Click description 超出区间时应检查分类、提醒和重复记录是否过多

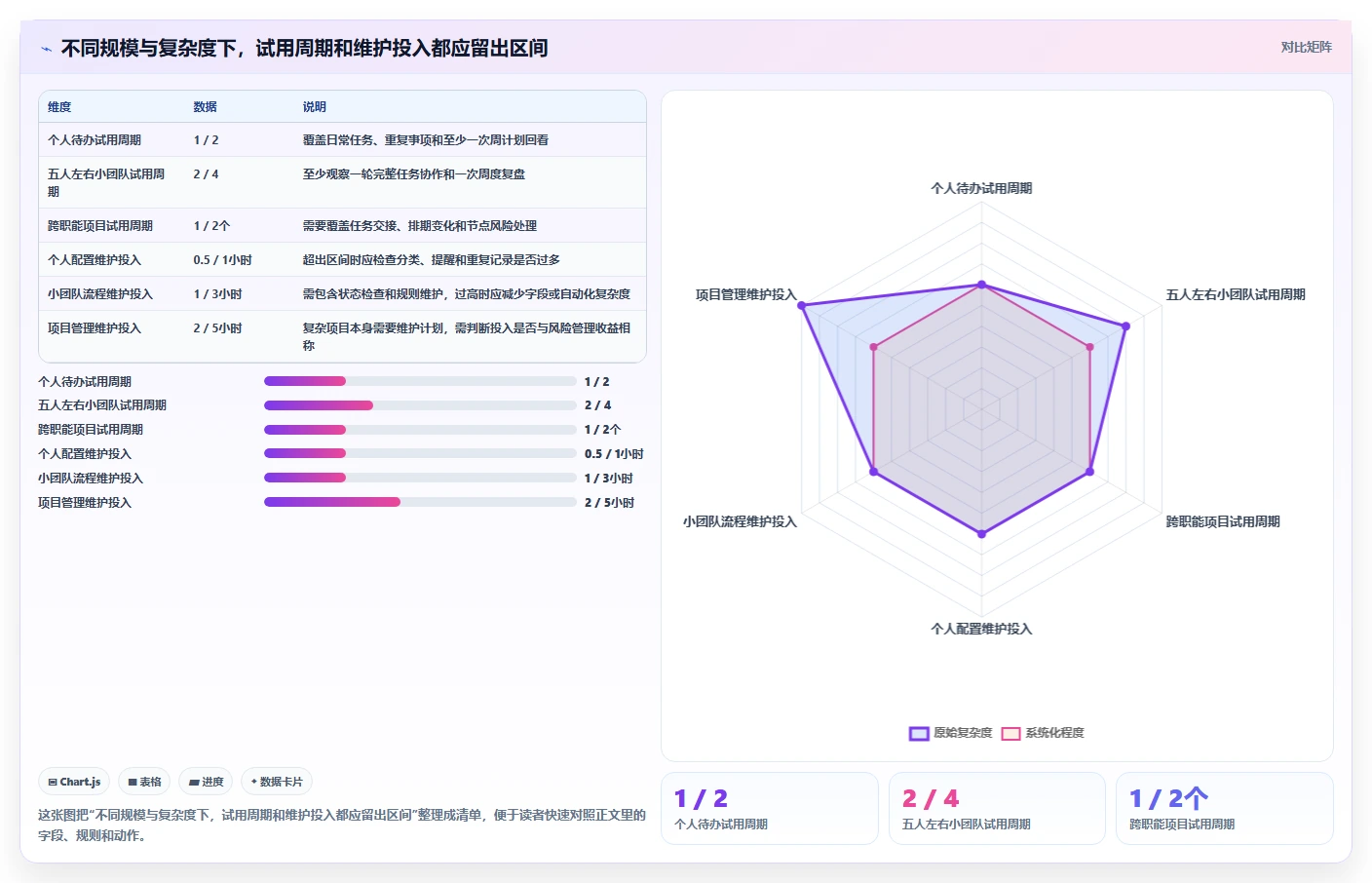(x=431, y=260)
